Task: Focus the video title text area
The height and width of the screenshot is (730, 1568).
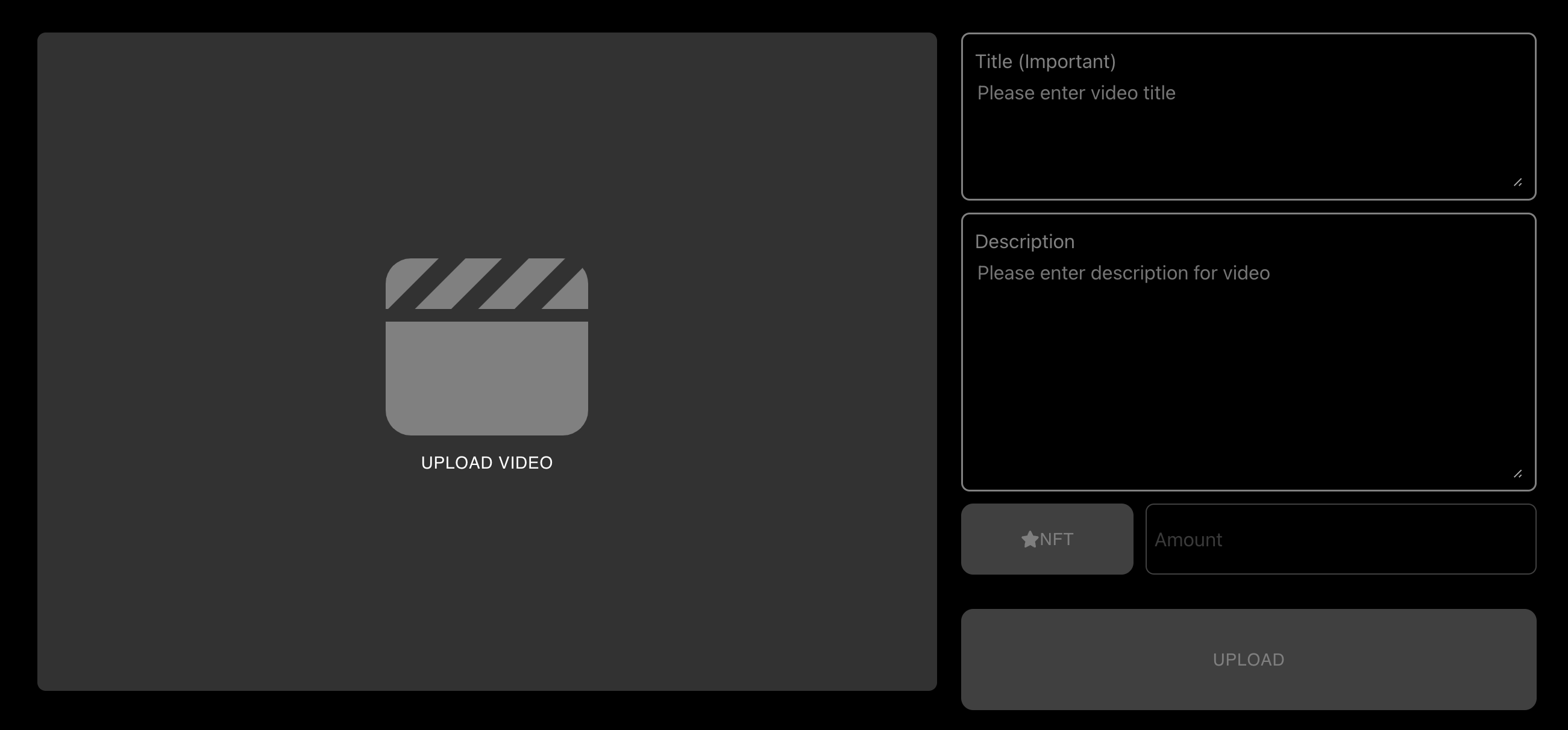Action: coord(1248,134)
